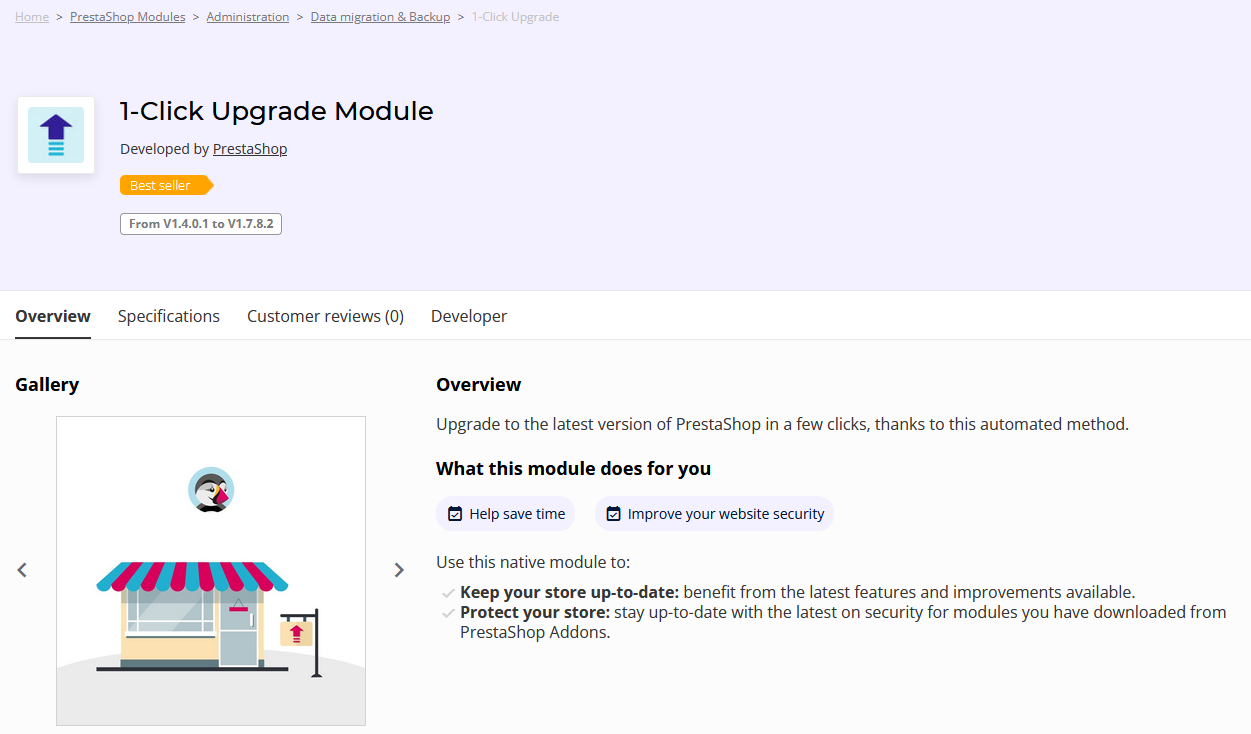Go to the Home breadcrumb link
Viewport: 1251px width, 734px height.
point(32,17)
